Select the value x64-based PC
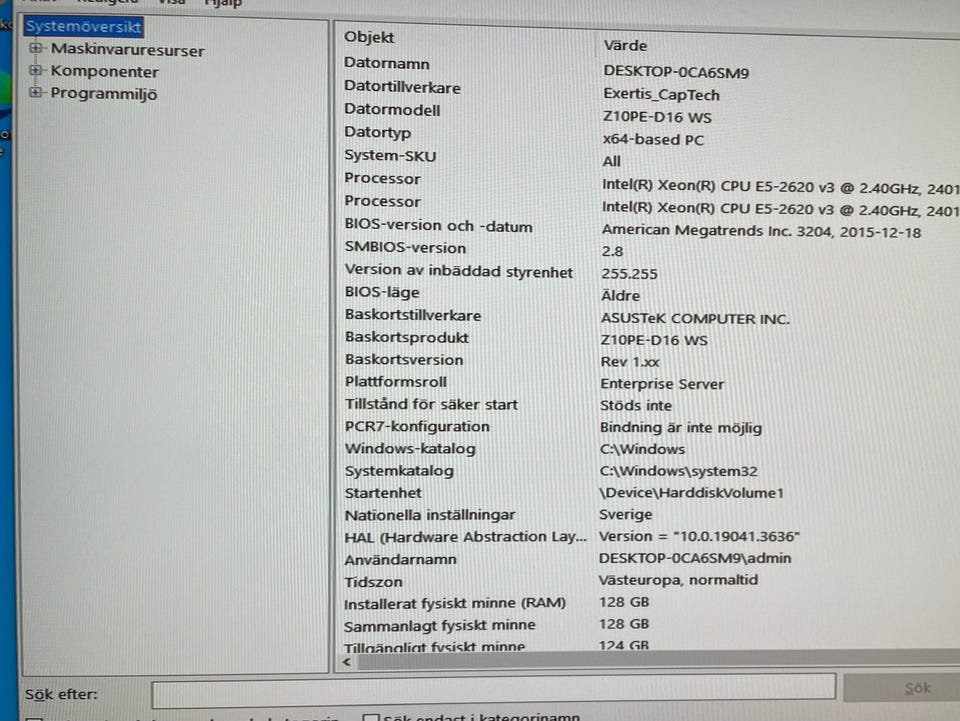 [653, 140]
